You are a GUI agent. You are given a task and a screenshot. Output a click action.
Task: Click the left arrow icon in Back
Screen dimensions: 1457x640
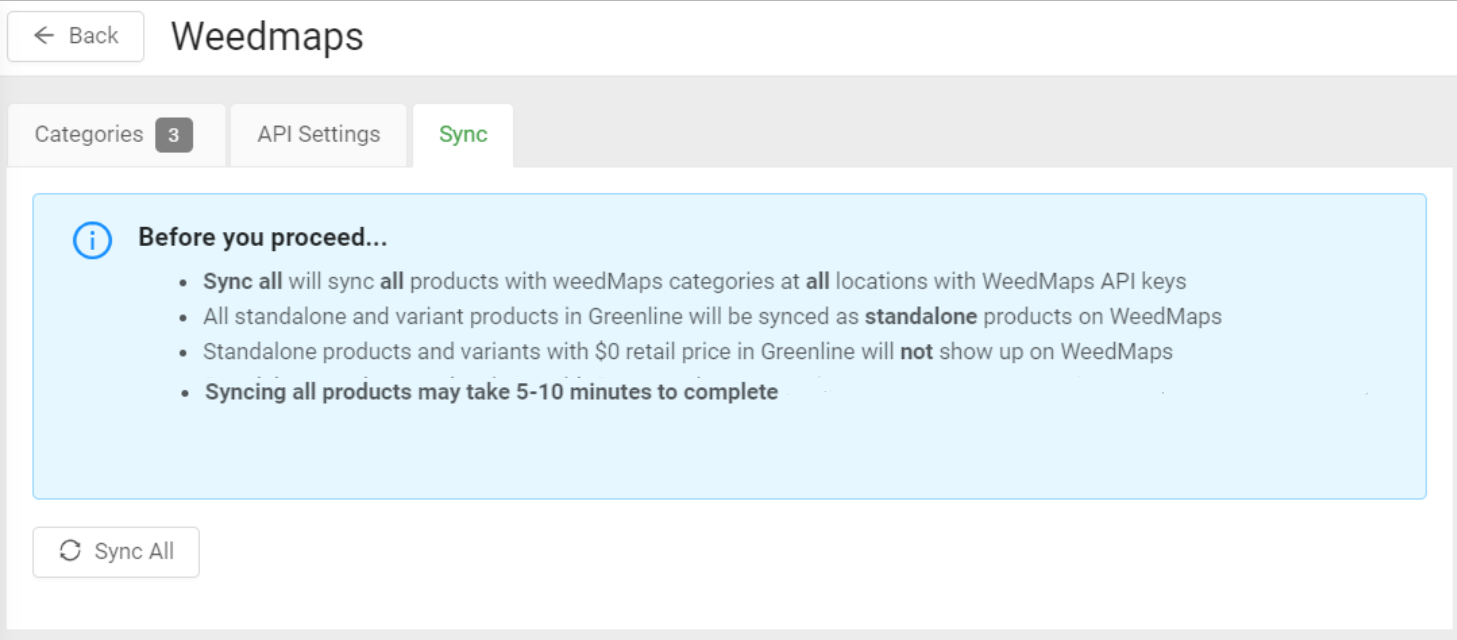(x=44, y=36)
